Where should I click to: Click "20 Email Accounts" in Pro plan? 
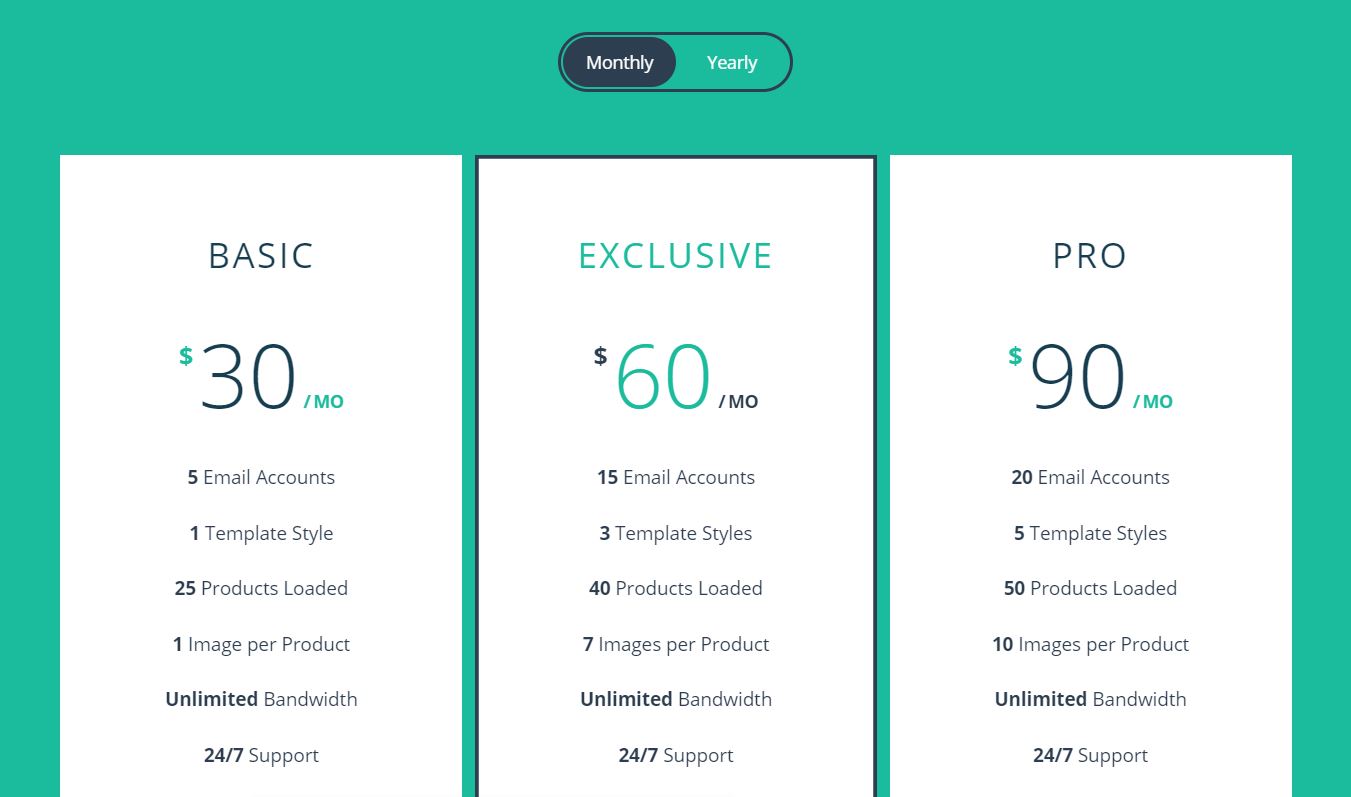click(x=1090, y=477)
